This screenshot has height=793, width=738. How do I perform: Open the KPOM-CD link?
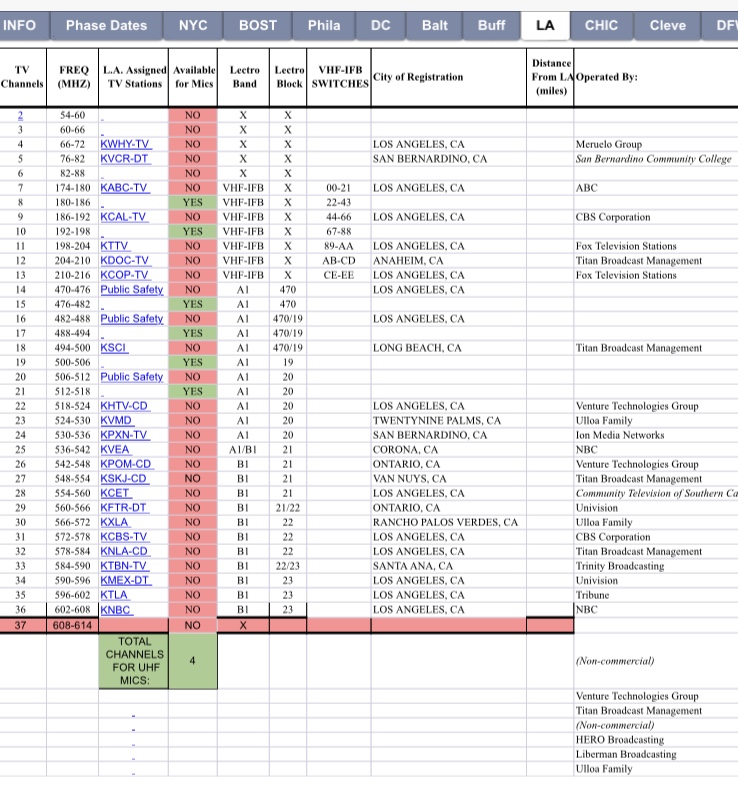pos(126,464)
